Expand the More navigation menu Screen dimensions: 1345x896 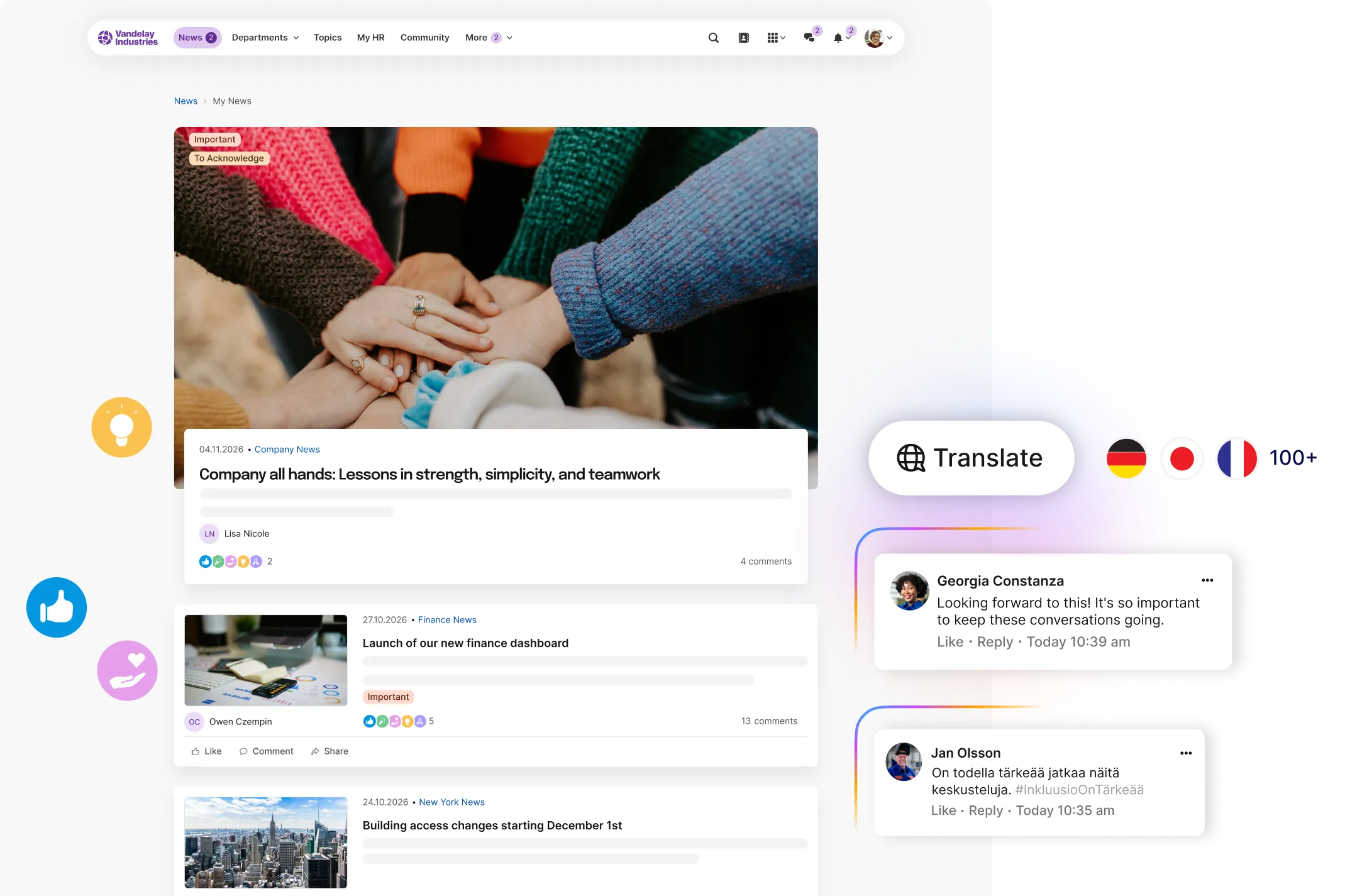point(488,37)
